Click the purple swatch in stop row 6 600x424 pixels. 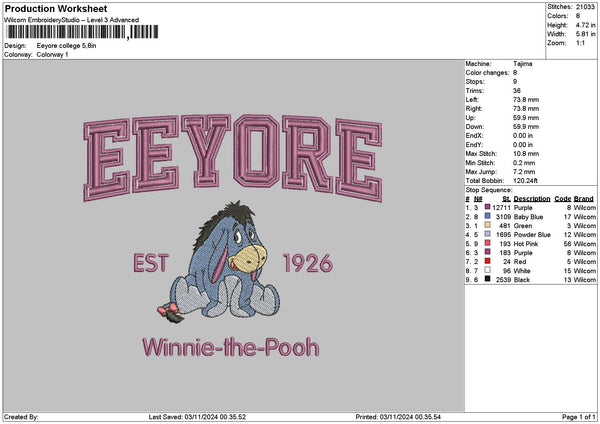pyautogui.click(x=487, y=252)
